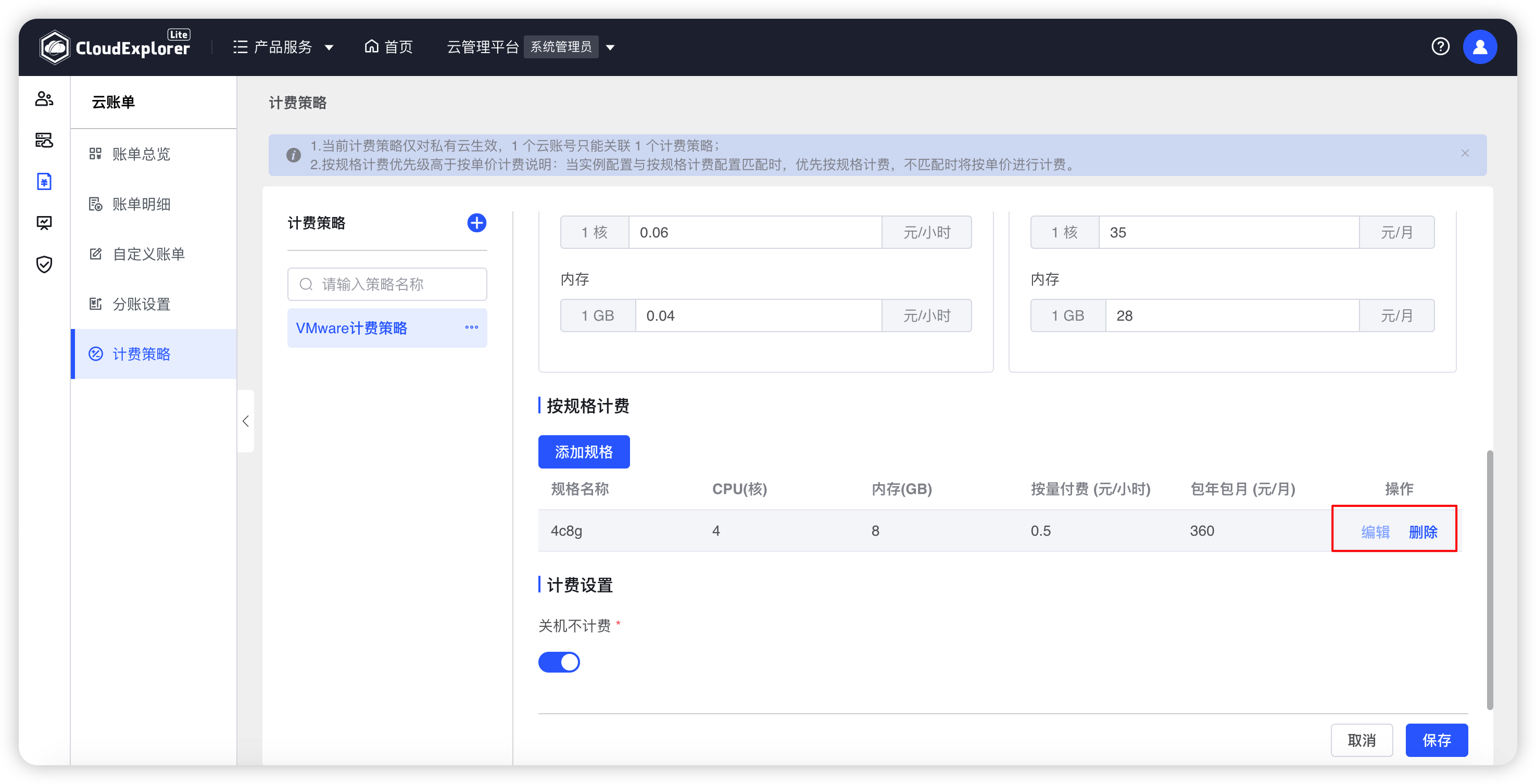Expand the 系统管理员 role dropdown

coord(570,47)
